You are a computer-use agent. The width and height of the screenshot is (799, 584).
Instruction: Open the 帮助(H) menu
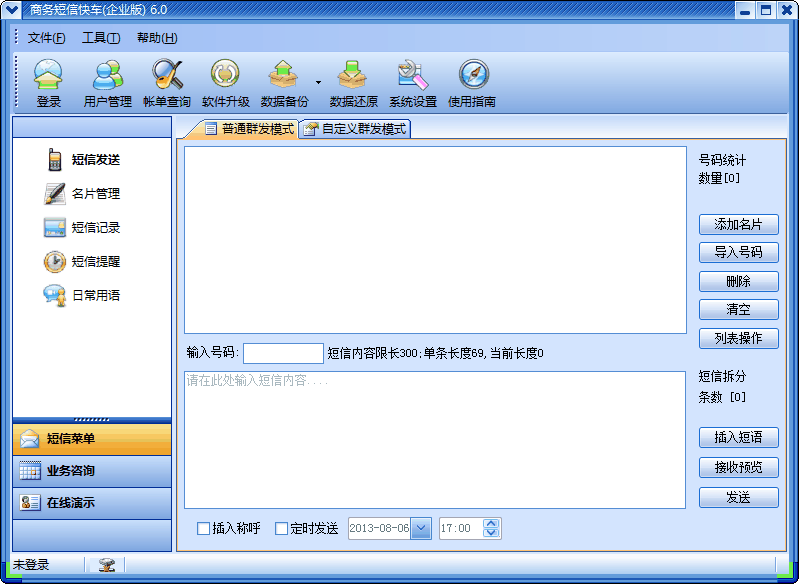[157, 38]
